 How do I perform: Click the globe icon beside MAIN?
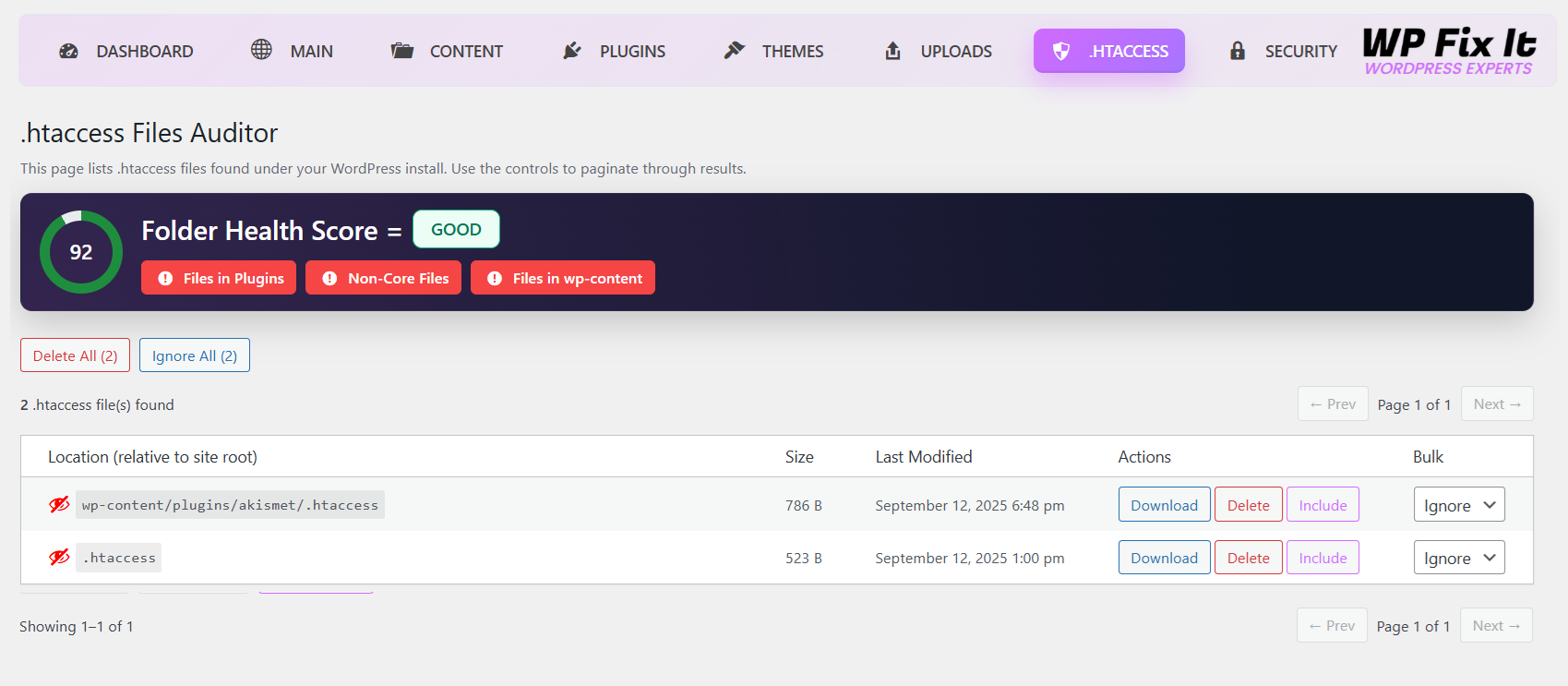click(x=261, y=49)
